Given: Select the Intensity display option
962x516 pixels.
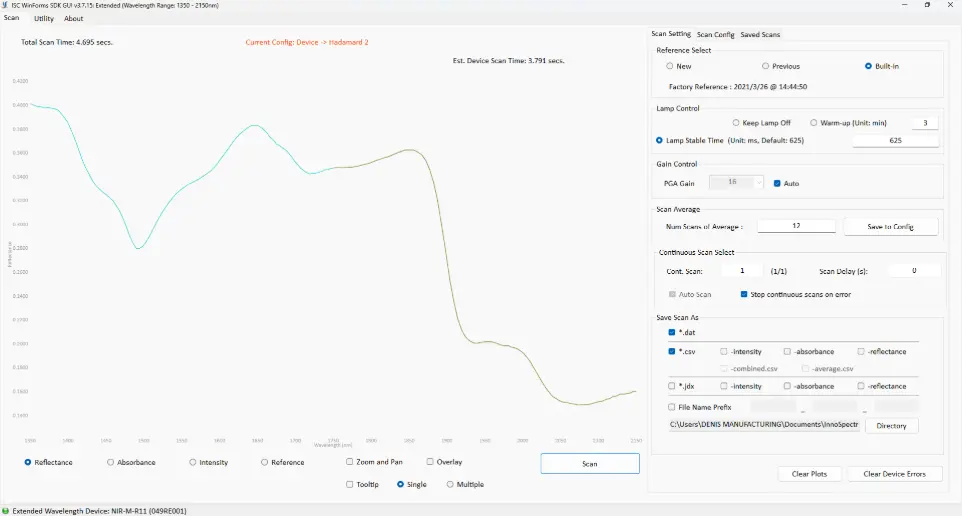Looking at the screenshot, I should [193, 462].
